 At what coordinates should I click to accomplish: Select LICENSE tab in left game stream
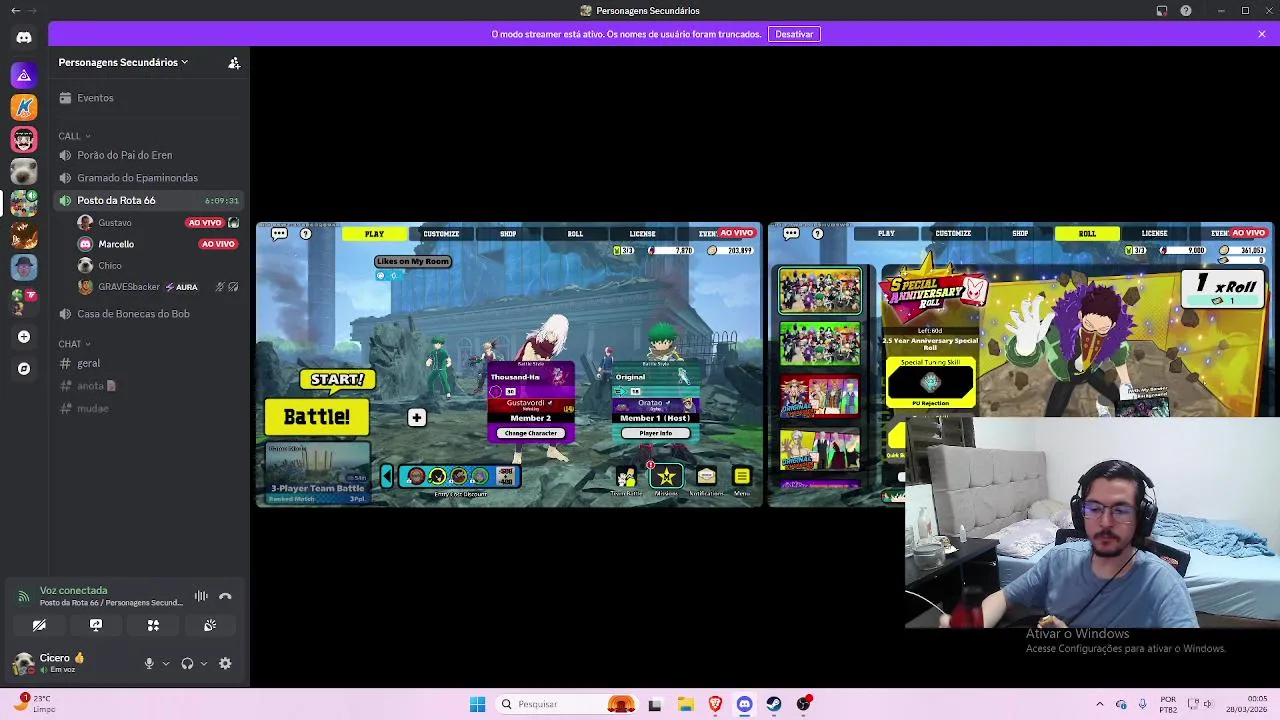pyautogui.click(x=642, y=234)
